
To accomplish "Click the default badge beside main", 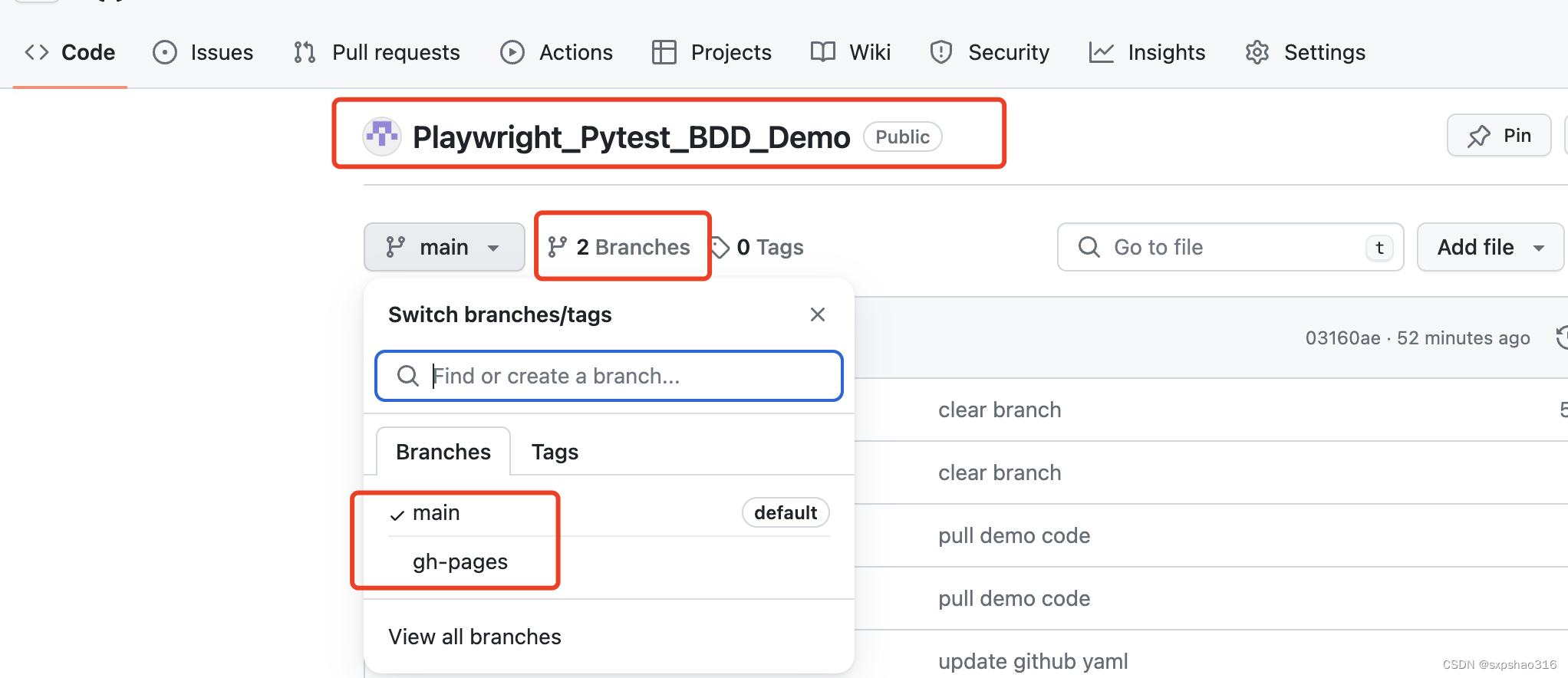I will [786, 512].
